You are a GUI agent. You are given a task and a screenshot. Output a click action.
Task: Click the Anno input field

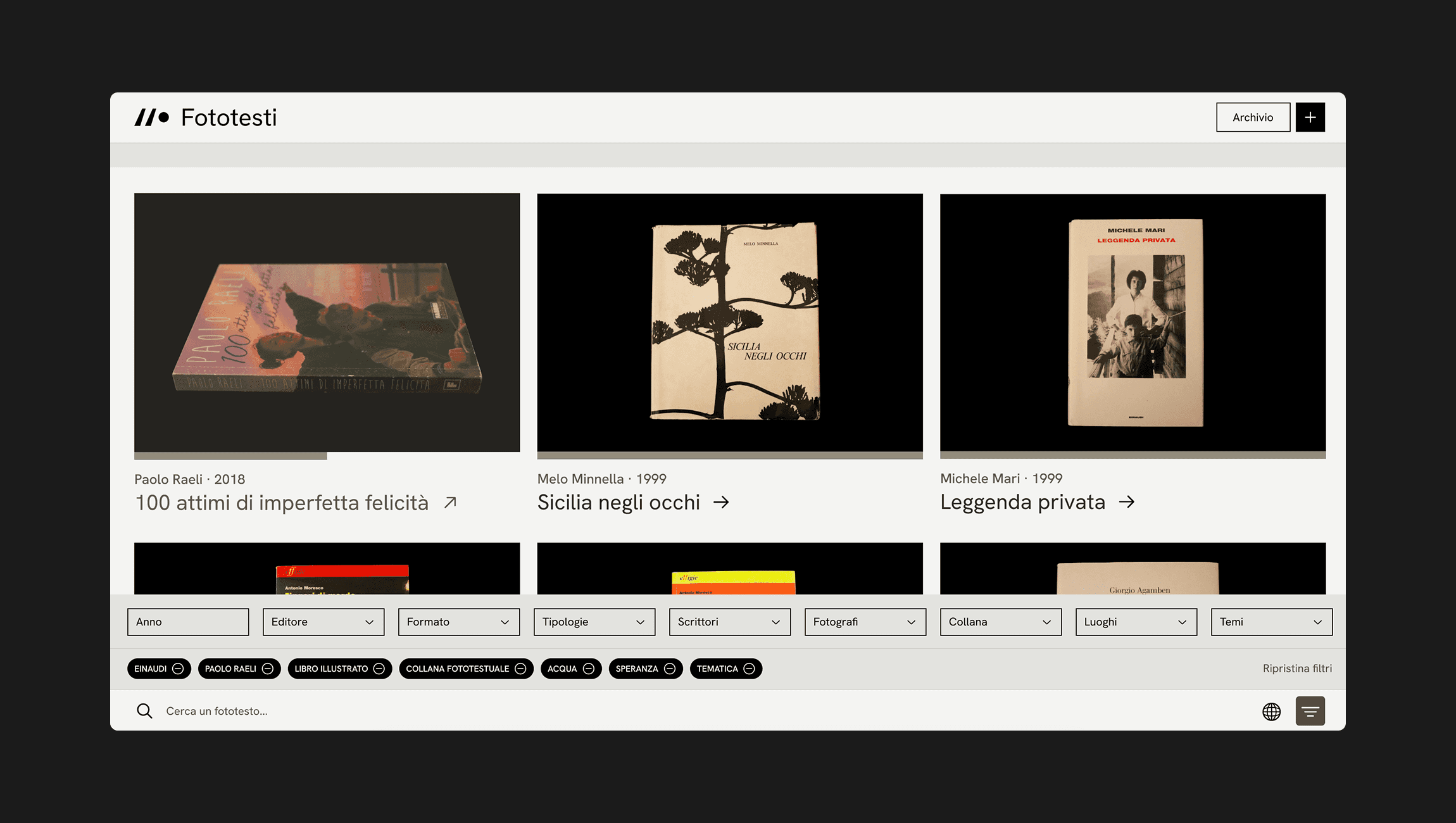tap(188, 622)
